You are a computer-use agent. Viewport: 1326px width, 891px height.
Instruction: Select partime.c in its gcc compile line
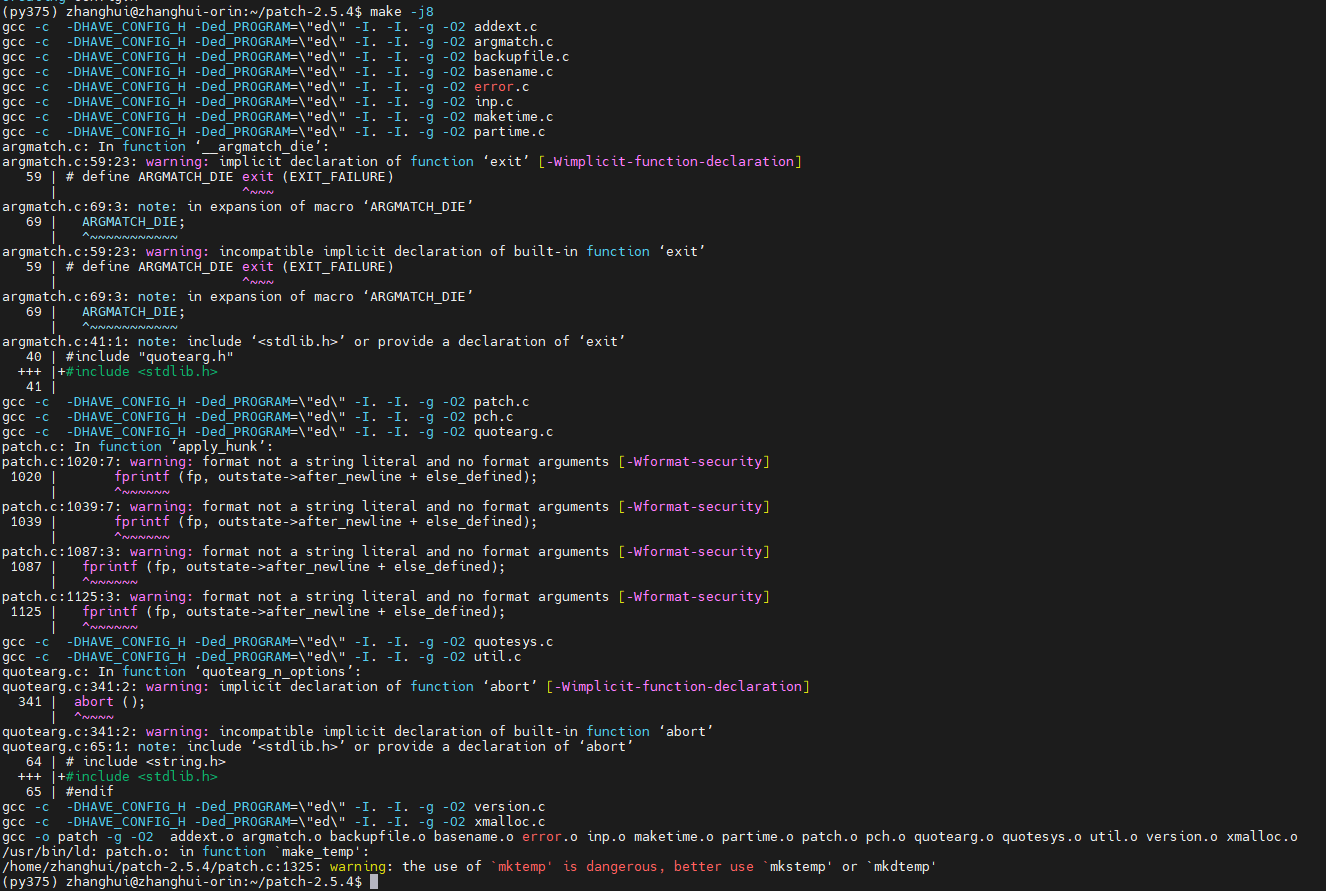(510, 131)
